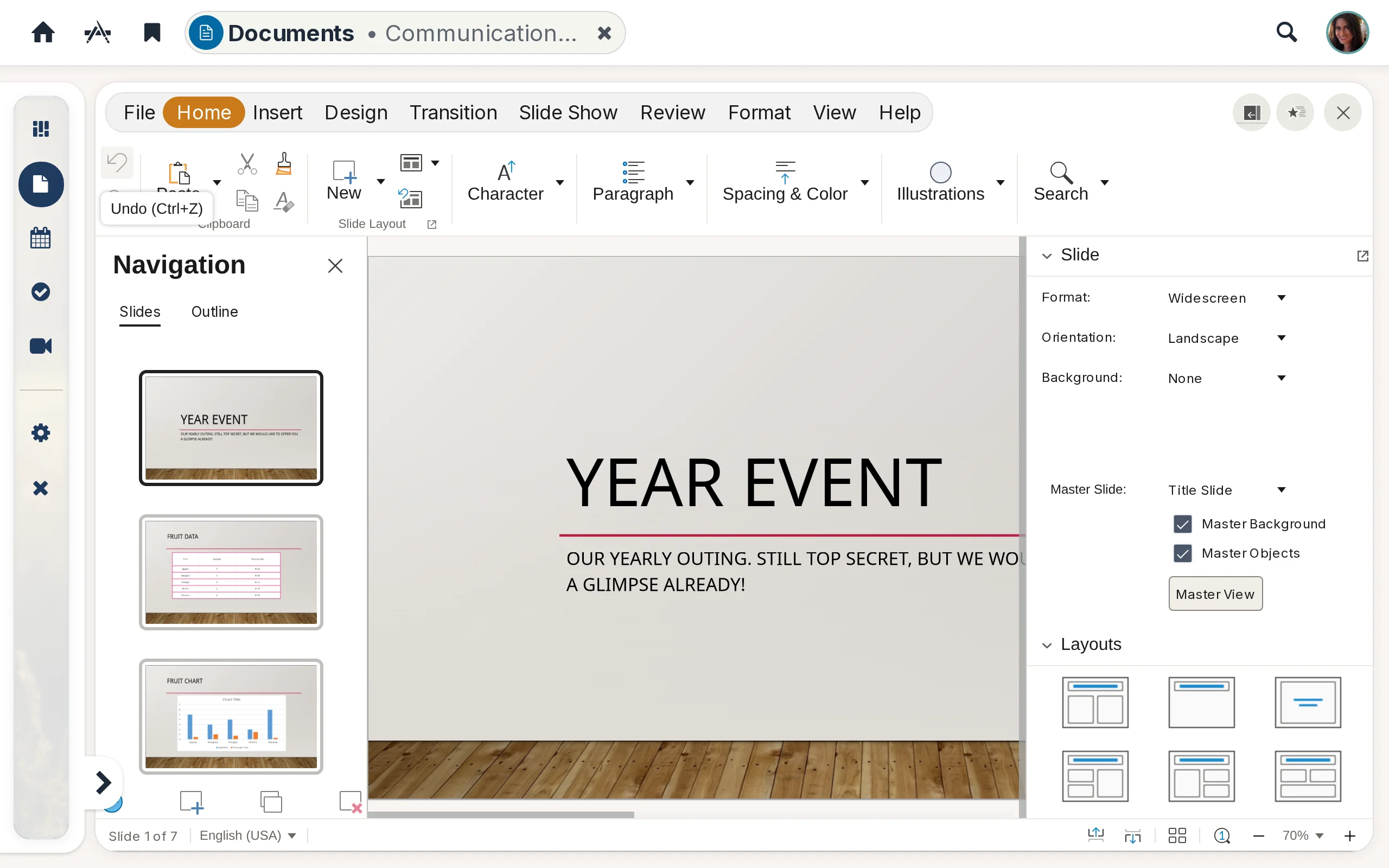
Task: Select the FRUIT CHART slide thumbnail
Action: coord(231,717)
